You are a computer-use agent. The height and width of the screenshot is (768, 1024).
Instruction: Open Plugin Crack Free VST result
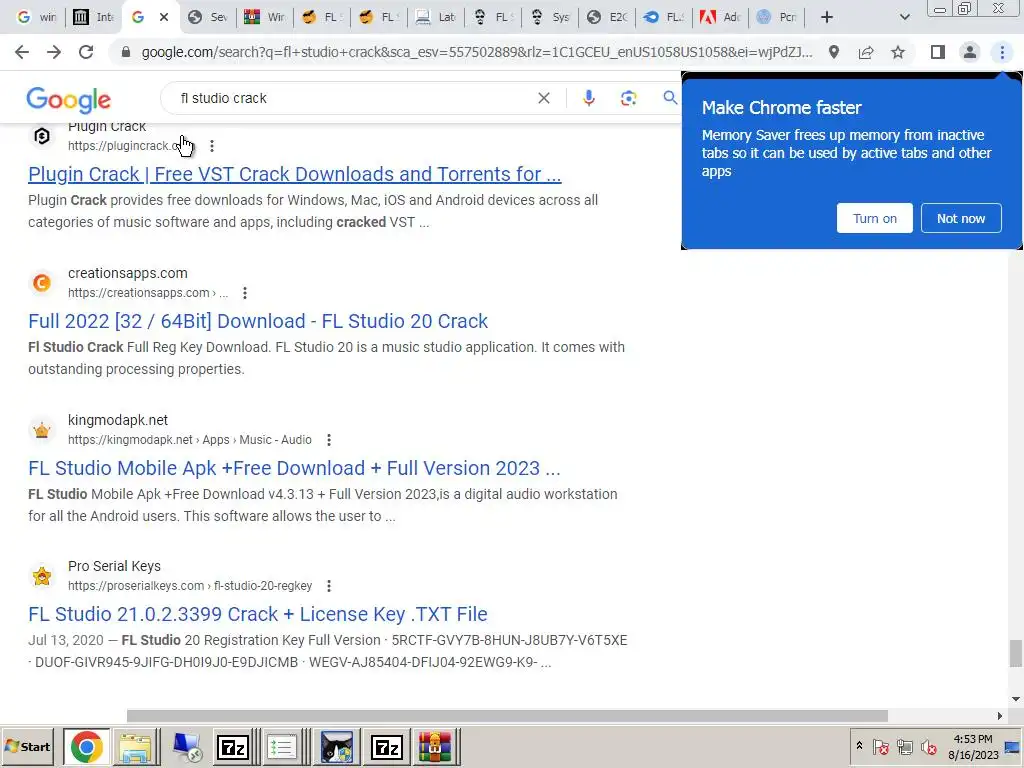[295, 174]
